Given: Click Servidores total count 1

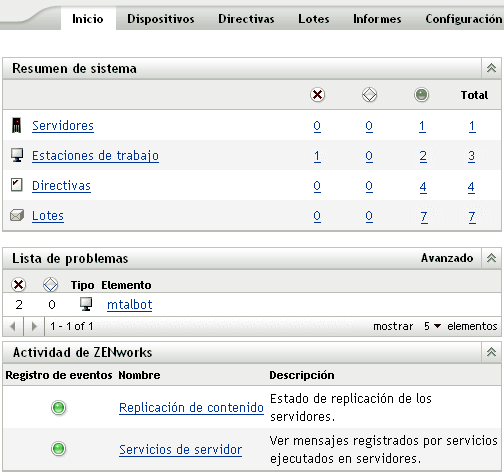Looking at the screenshot, I should (472, 126).
